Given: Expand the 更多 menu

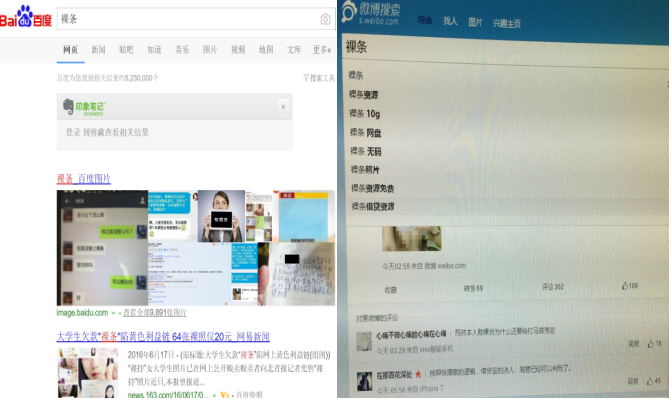Looking at the screenshot, I should tap(321, 50).
